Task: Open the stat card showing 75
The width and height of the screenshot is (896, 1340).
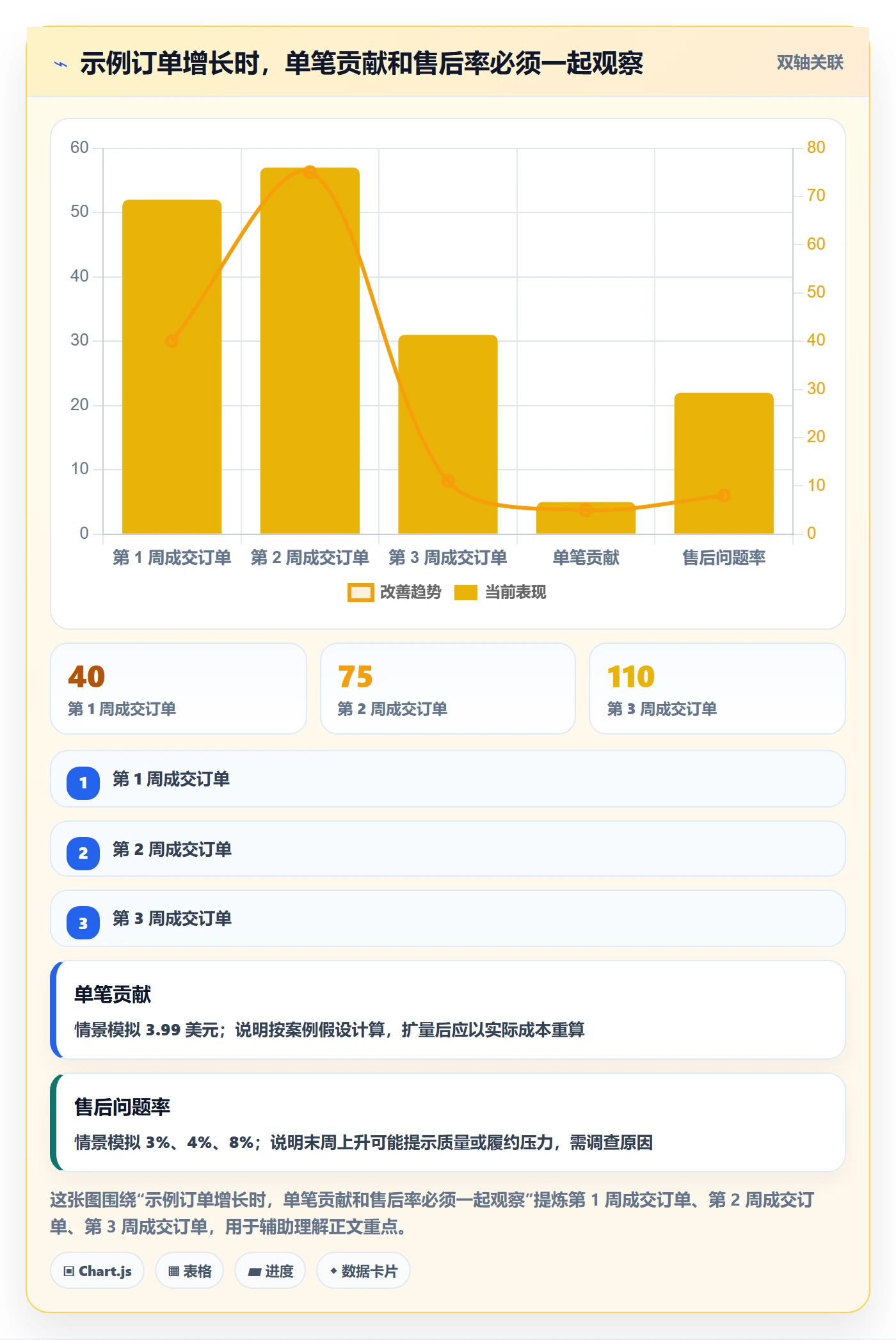Action: (x=448, y=689)
